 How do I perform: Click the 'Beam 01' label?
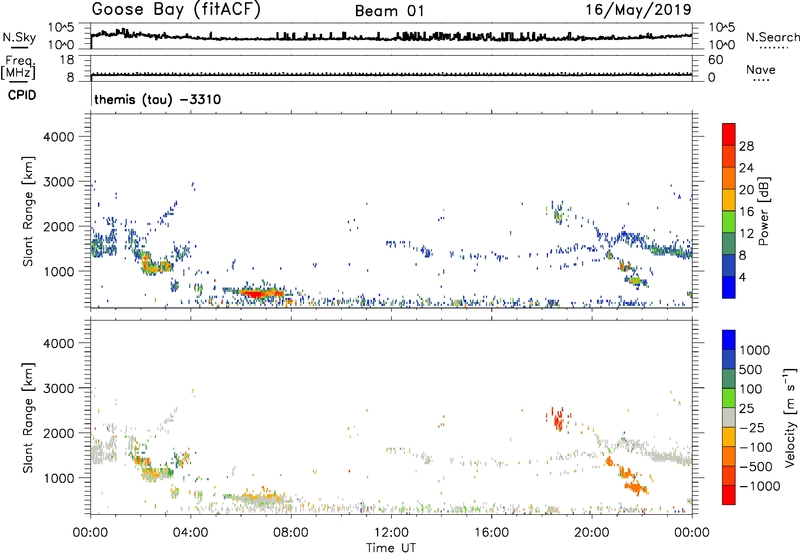pos(389,11)
